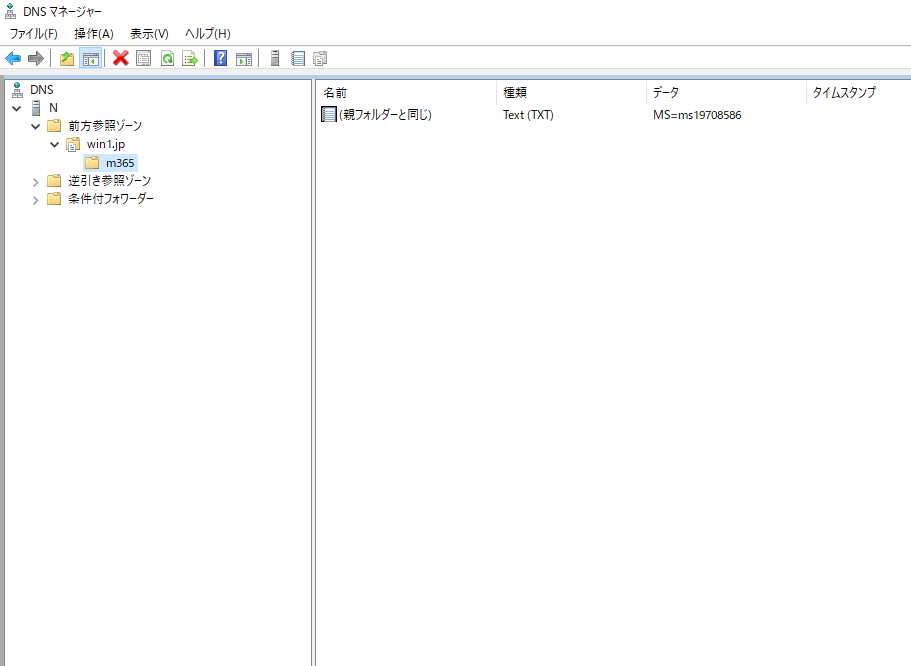The width and height of the screenshot is (911, 666).
Task: Open the ヘルプ(H) menu
Action: 208,34
